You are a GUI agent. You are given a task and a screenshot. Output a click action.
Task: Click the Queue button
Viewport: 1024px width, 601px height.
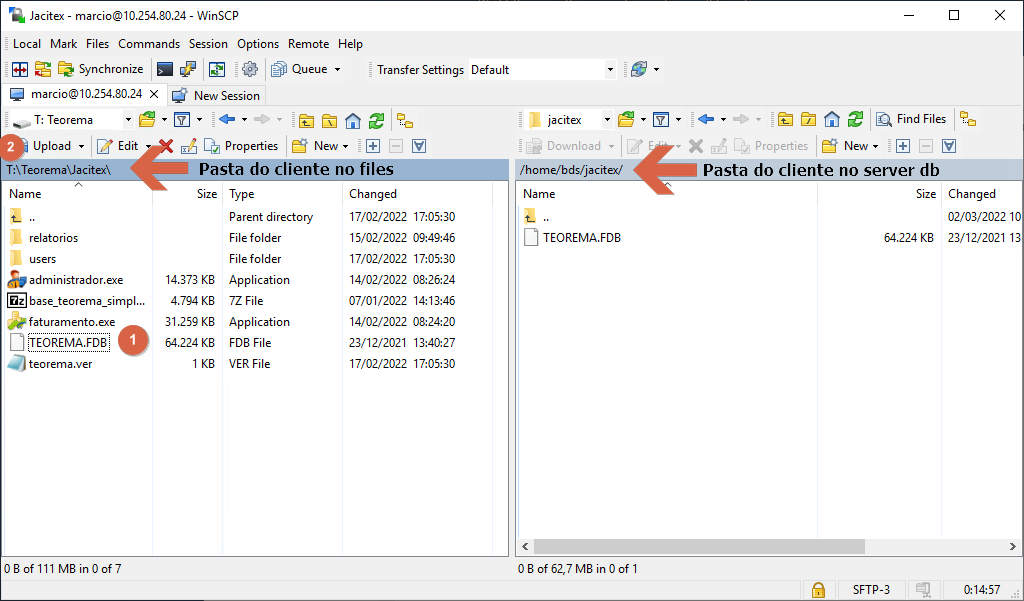pyautogui.click(x=300, y=69)
